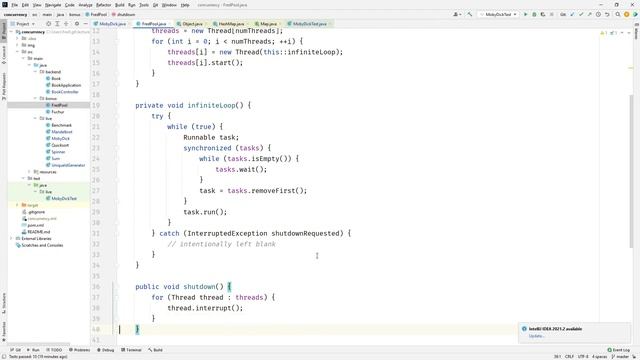Click the Update link in IDE notification

(536, 336)
